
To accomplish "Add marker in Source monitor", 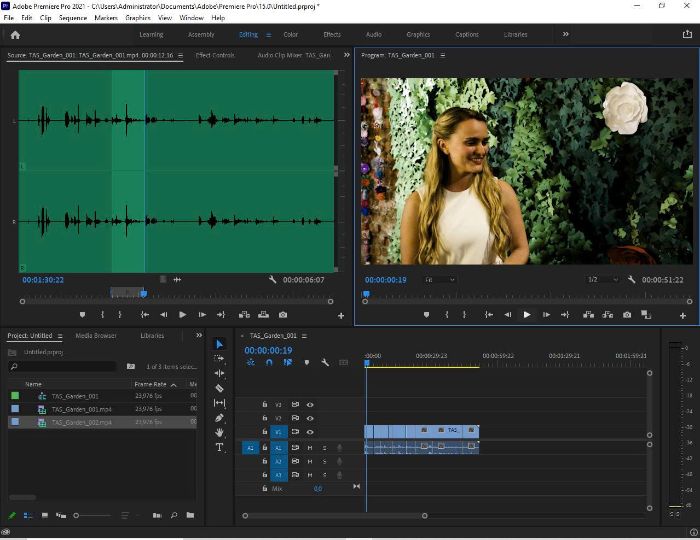I will 82,315.
